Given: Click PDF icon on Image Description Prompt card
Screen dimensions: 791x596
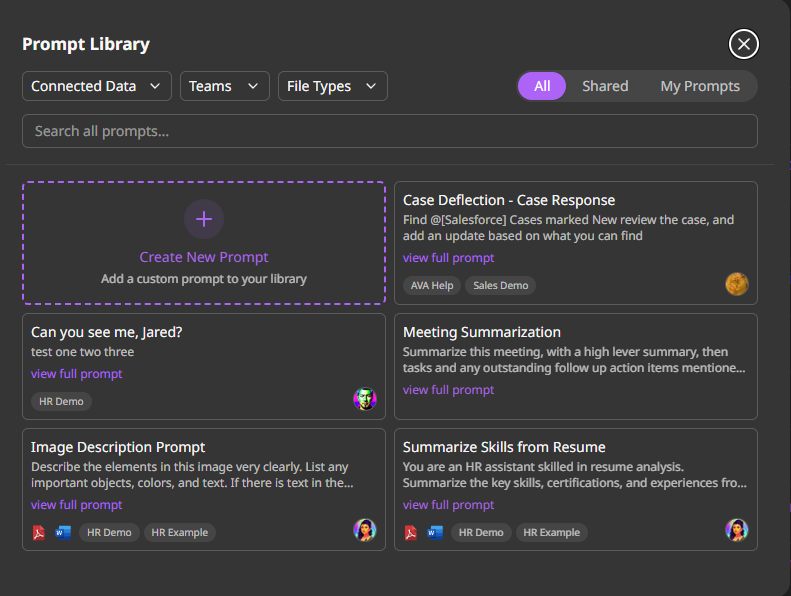Looking at the screenshot, I should [x=39, y=532].
